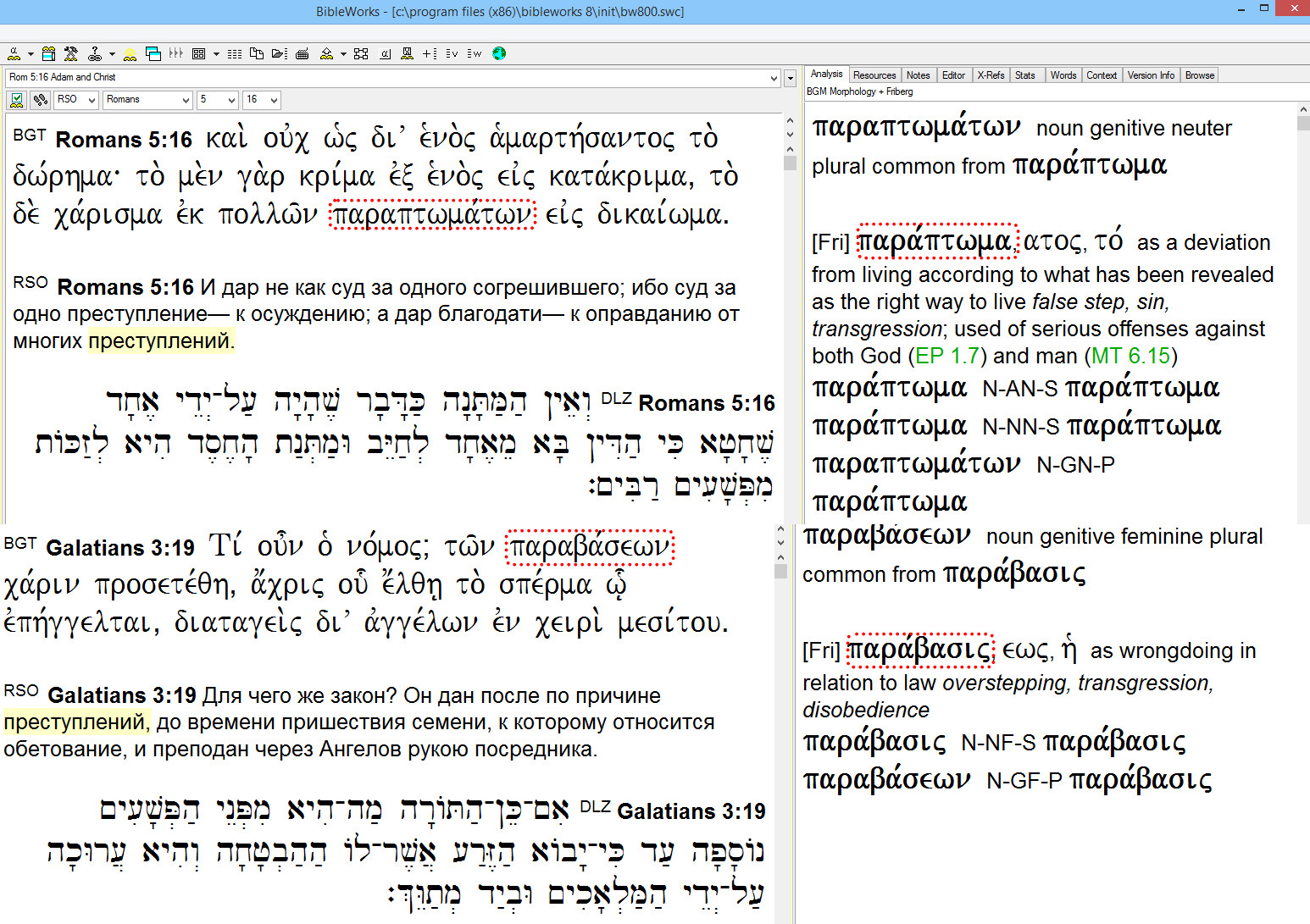The width and height of the screenshot is (1310, 924).
Task: Click the N-GN-P morphology code
Action: click(1075, 465)
